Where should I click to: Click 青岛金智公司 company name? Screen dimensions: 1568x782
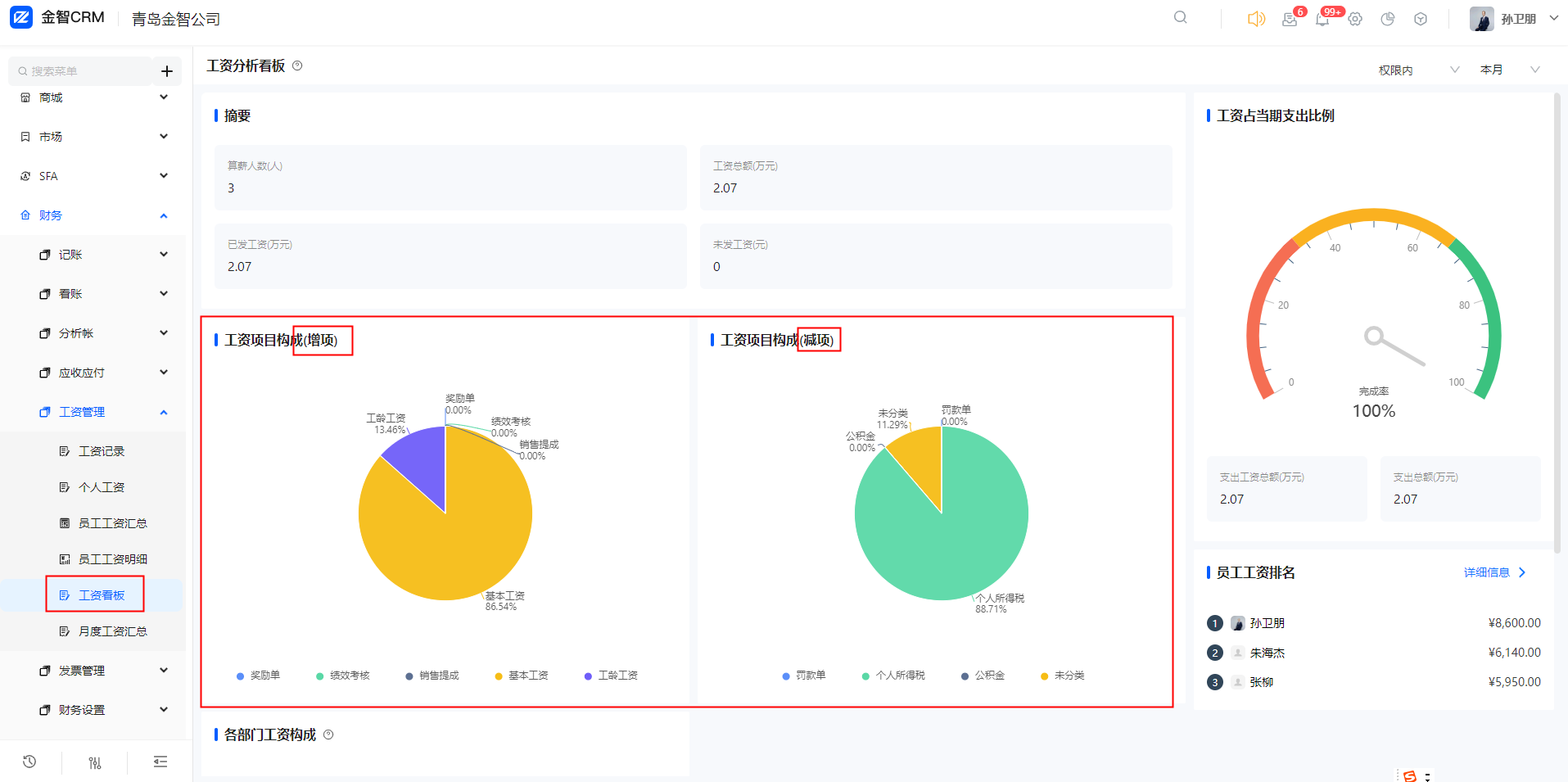pos(176,19)
